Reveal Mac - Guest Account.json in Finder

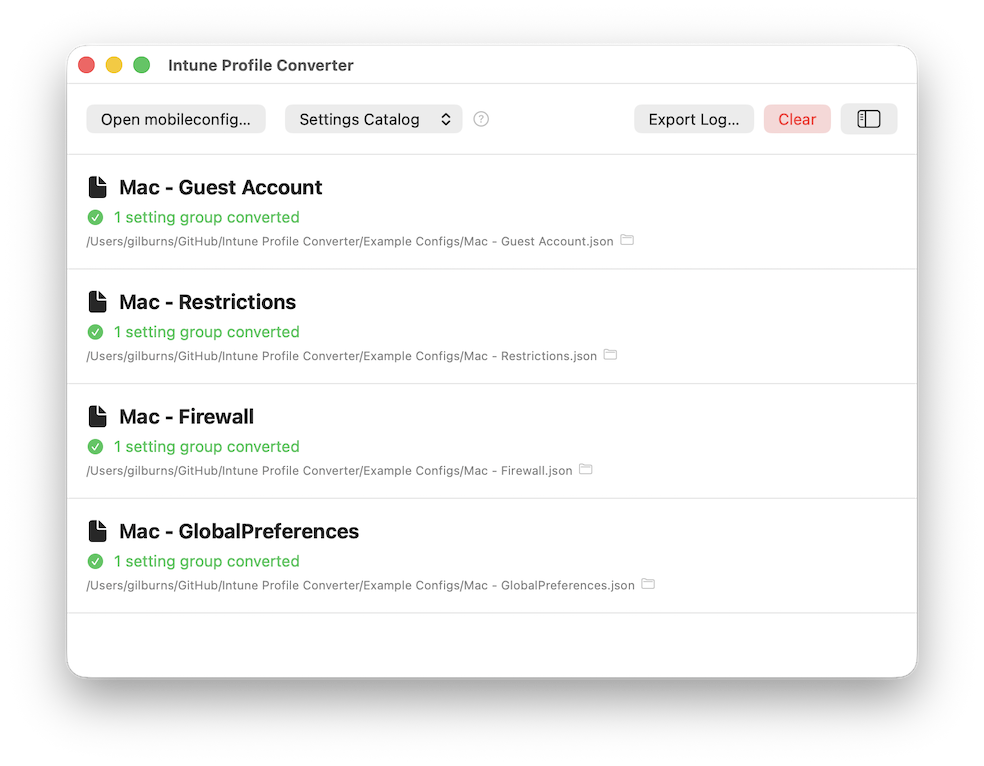coord(627,240)
